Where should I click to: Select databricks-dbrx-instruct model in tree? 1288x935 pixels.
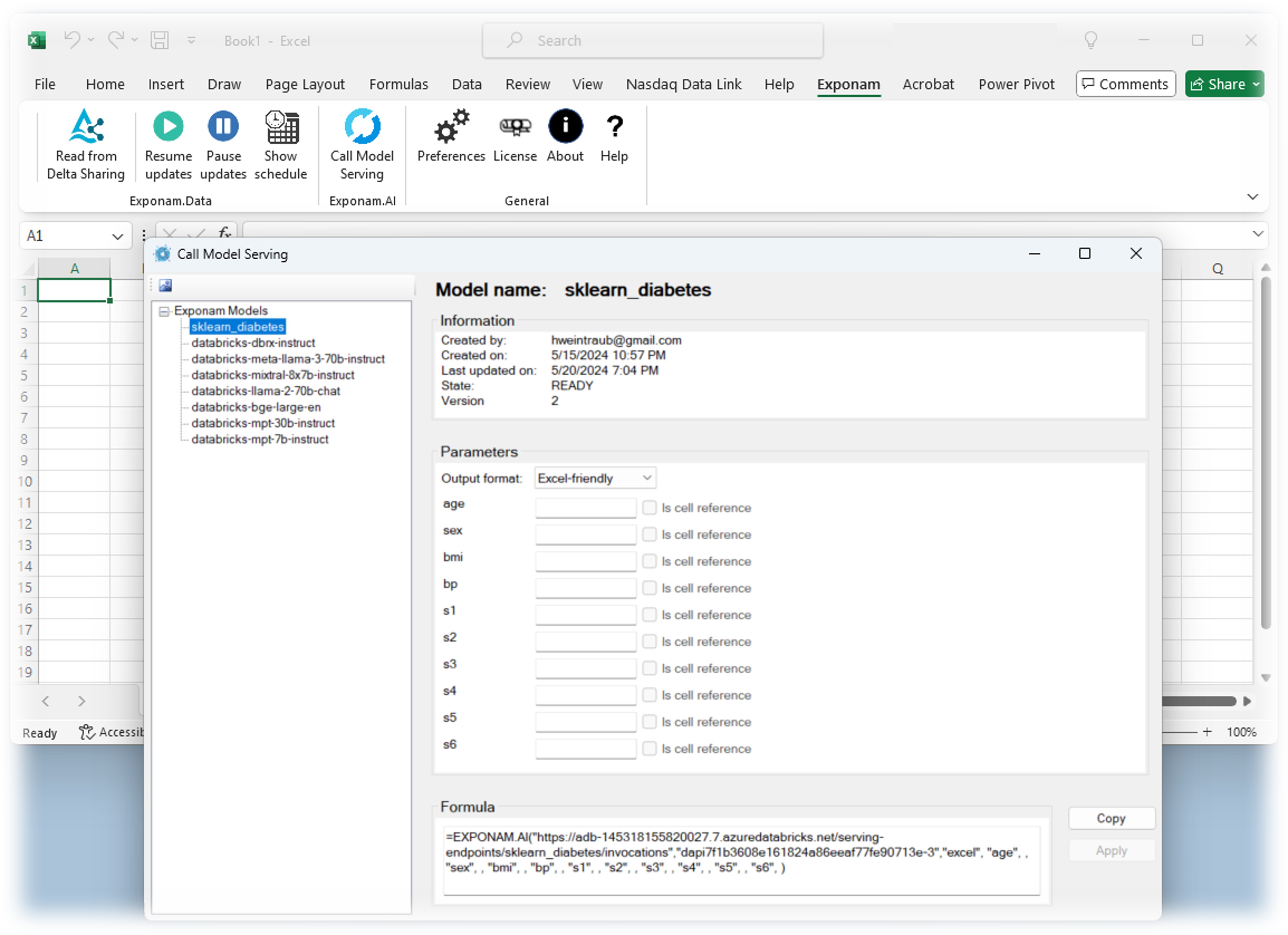tap(253, 343)
